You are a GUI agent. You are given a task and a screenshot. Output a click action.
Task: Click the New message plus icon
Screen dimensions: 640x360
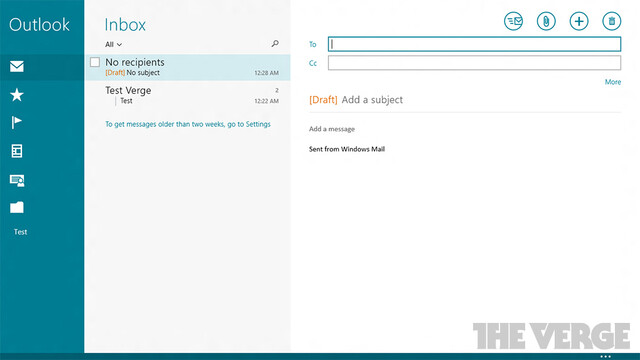(579, 21)
